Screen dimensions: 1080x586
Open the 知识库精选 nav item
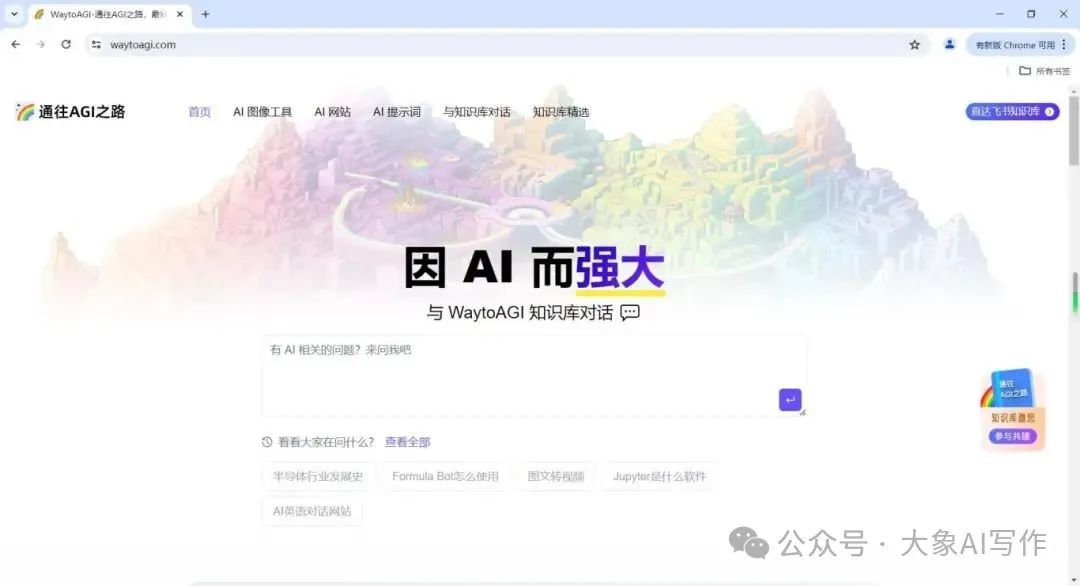[561, 112]
